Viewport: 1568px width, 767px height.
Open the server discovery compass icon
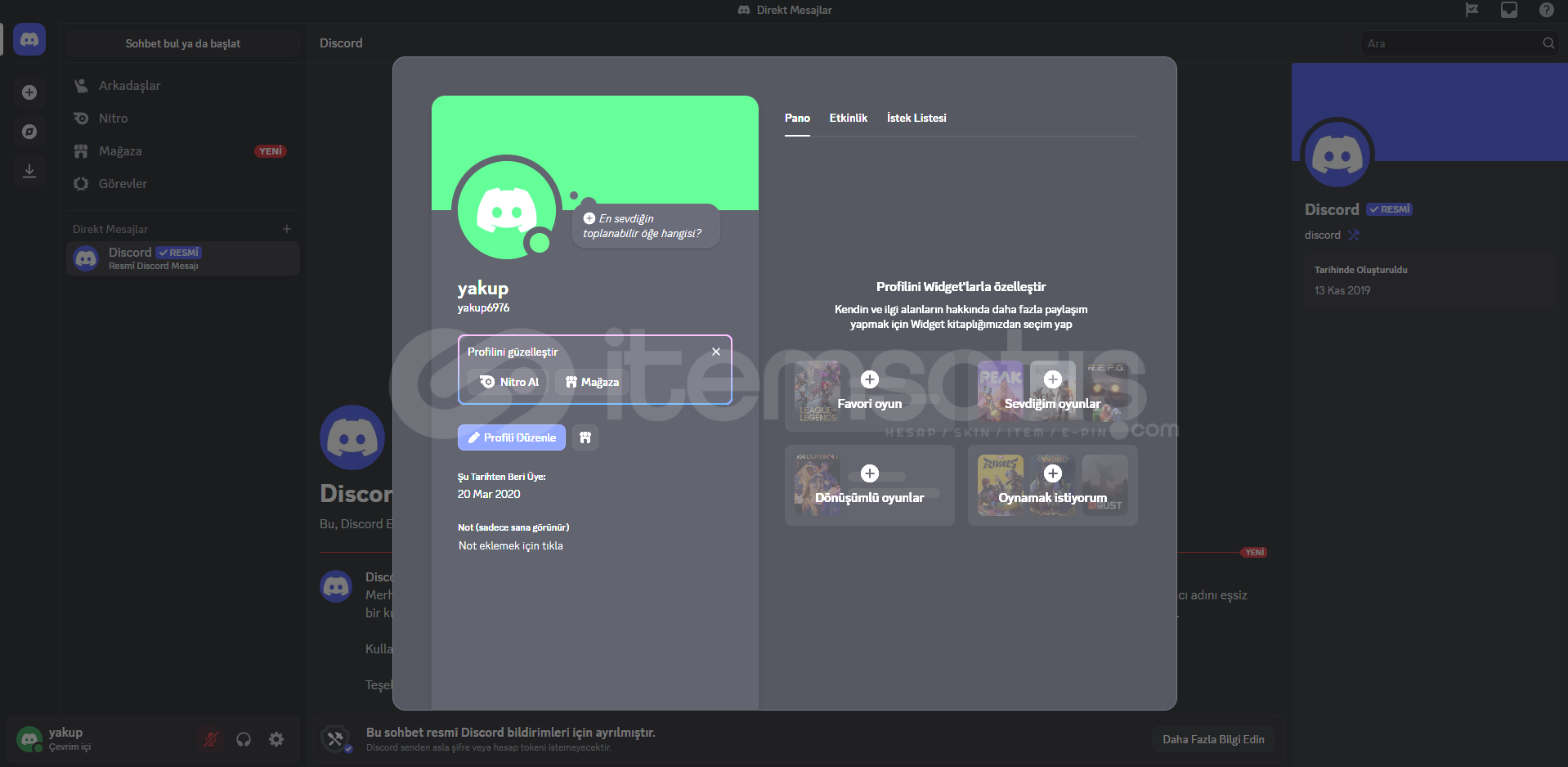coord(29,132)
